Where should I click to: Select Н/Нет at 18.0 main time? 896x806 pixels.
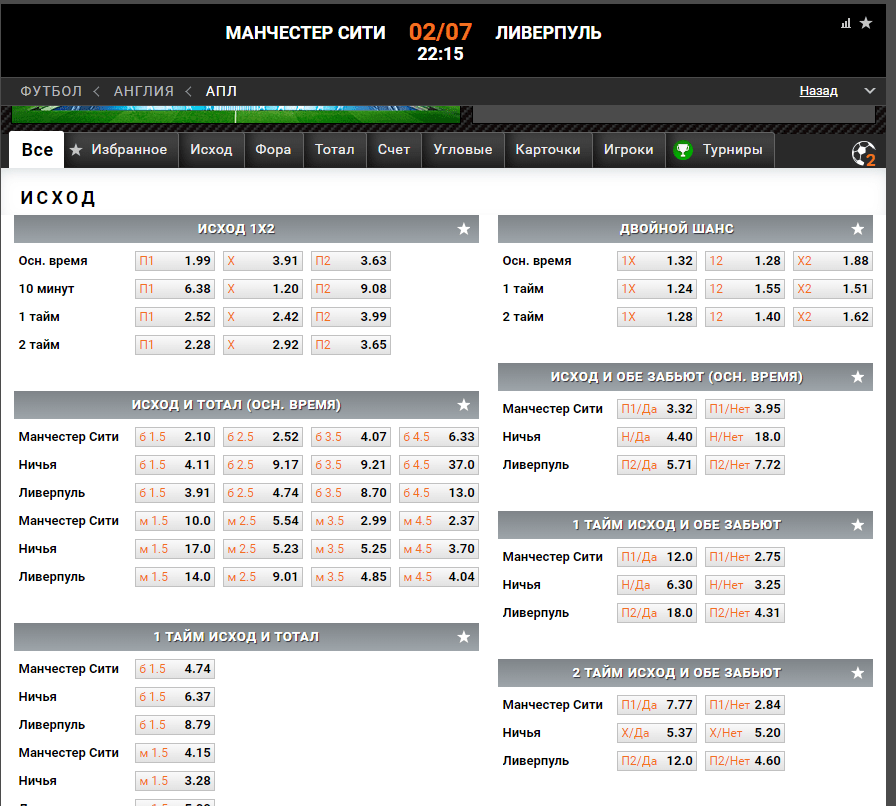745,437
